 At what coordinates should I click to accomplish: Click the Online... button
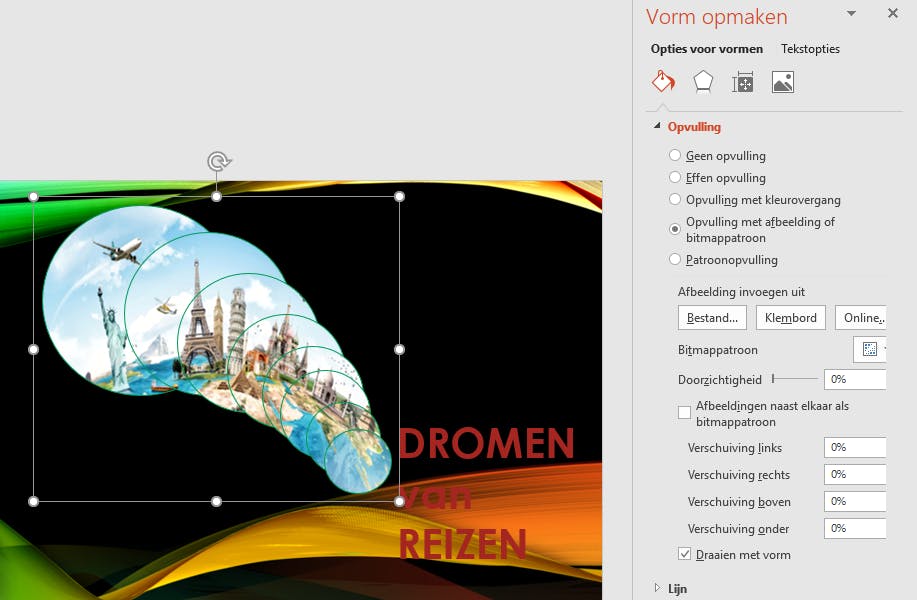861,318
